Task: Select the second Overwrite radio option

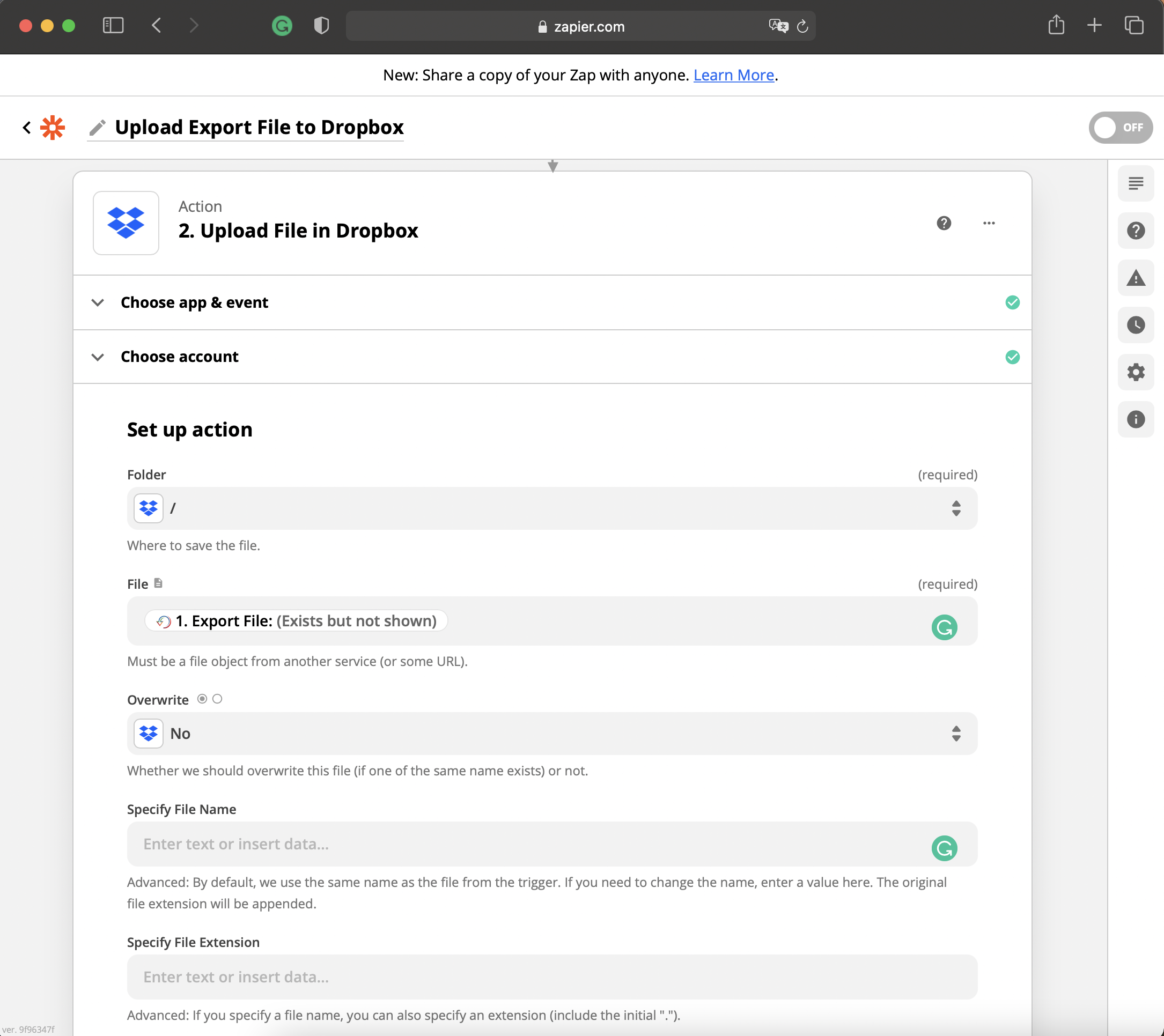Action: pos(217,699)
